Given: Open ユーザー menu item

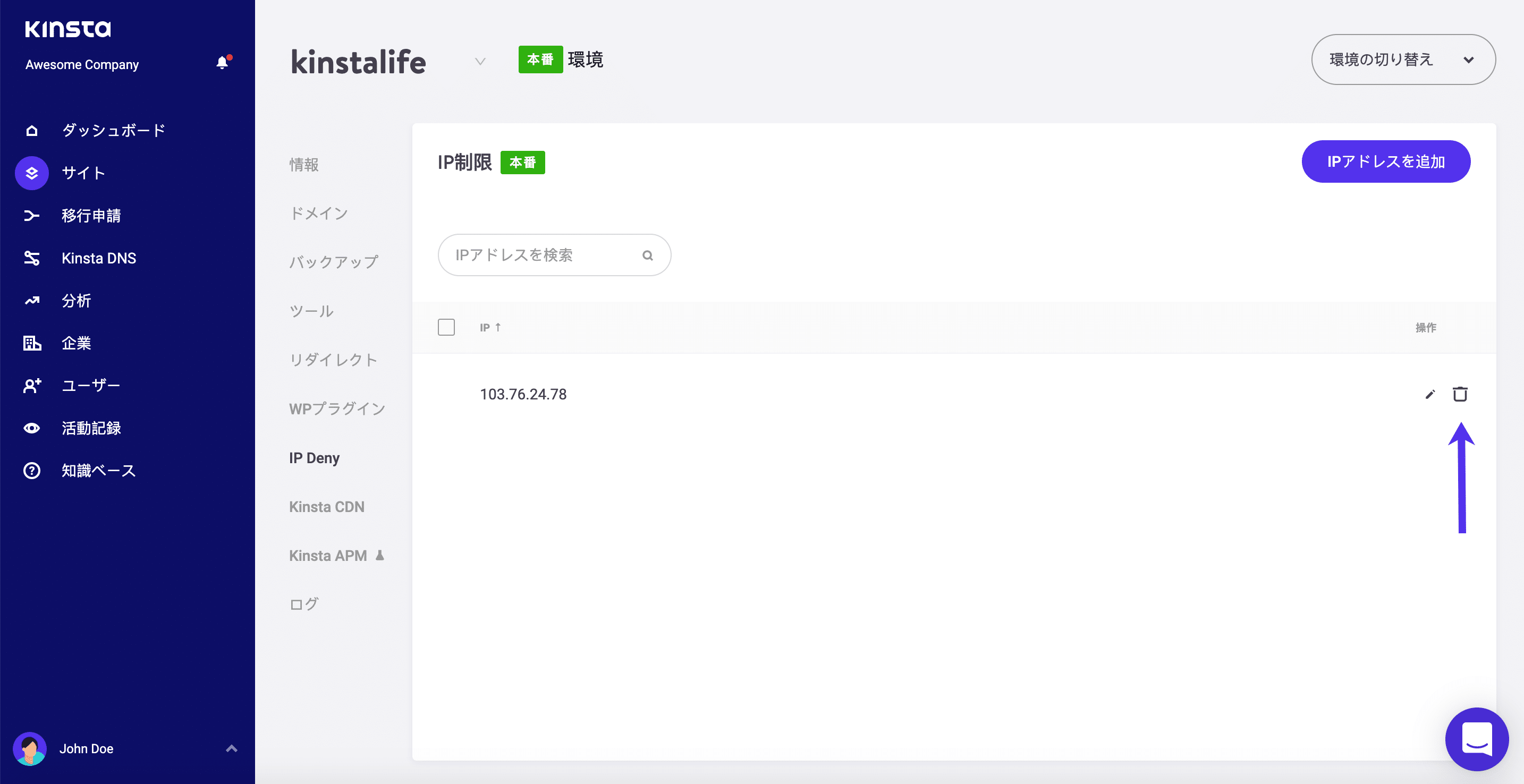Looking at the screenshot, I should coord(91,386).
